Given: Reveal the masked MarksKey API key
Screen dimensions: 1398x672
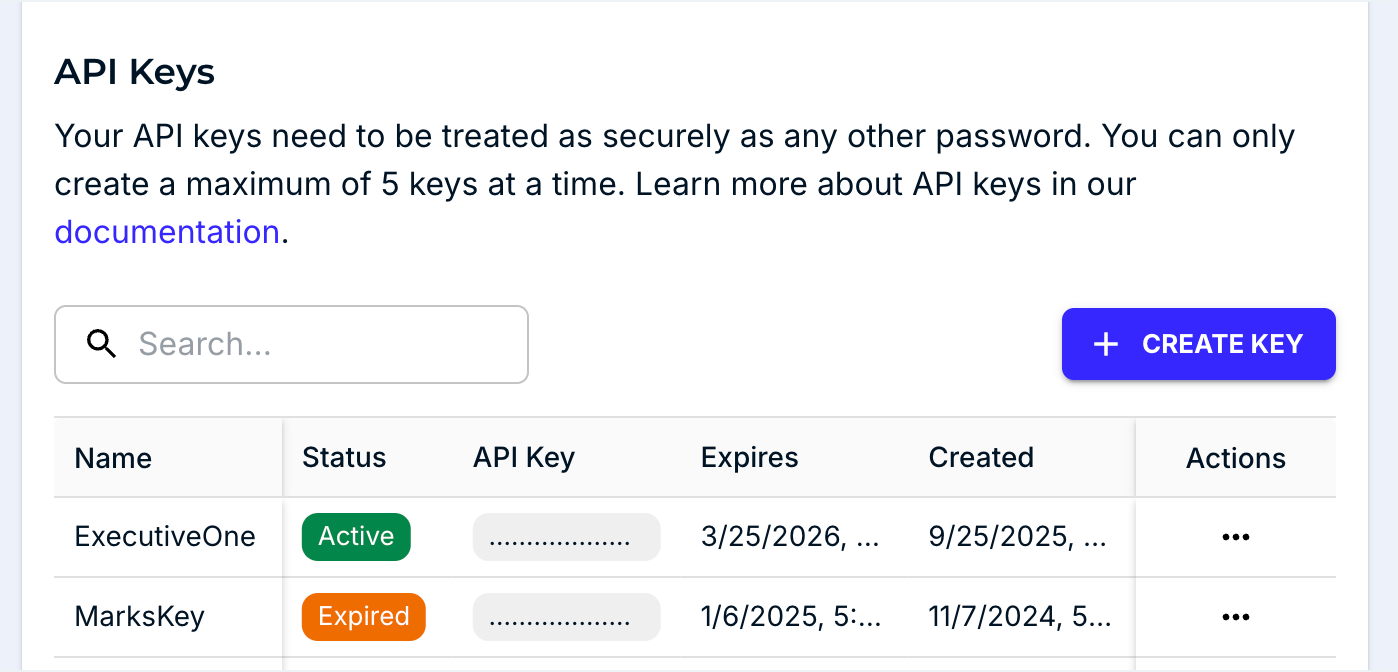Looking at the screenshot, I should pos(566,617).
